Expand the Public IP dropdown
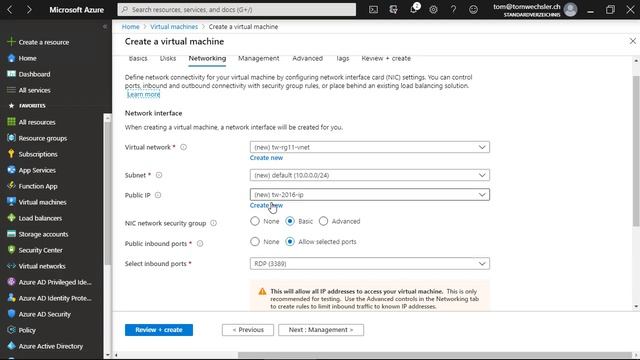The image size is (640, 360). pyautogui.click(x=370, y=195)
